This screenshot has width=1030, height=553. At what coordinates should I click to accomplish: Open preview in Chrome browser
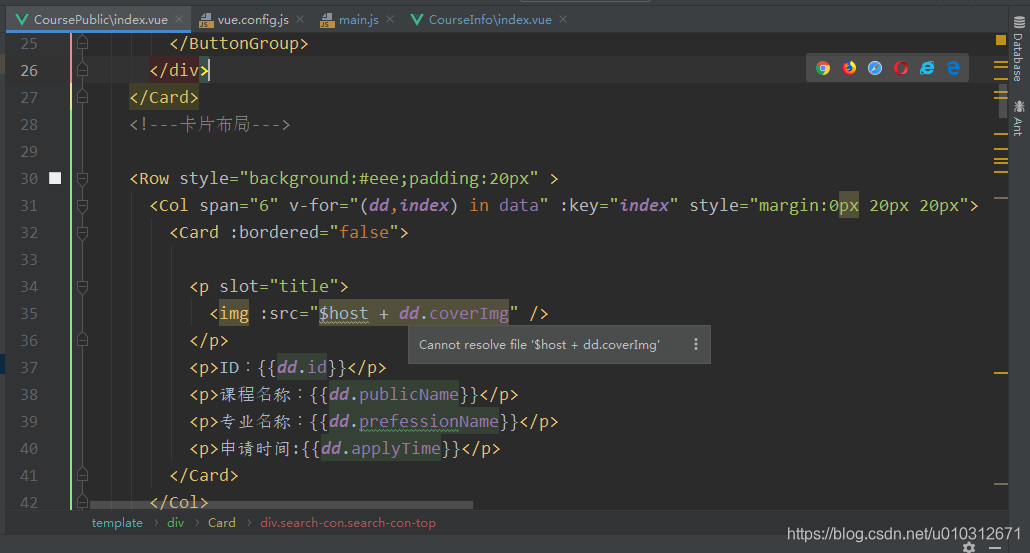pos(823,68)
